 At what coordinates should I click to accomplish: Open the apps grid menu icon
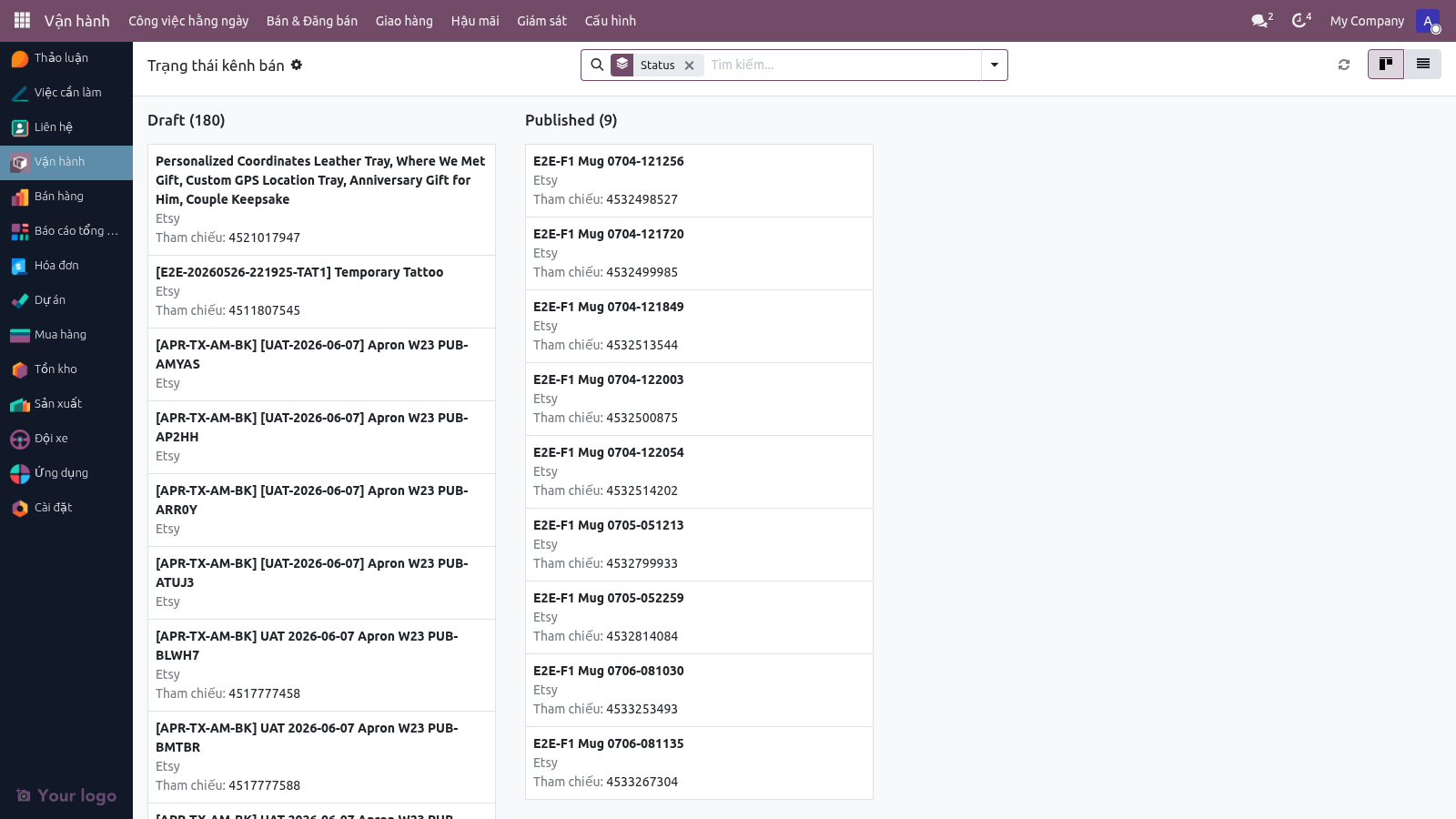pyautogui.click(x=22, y=20)
